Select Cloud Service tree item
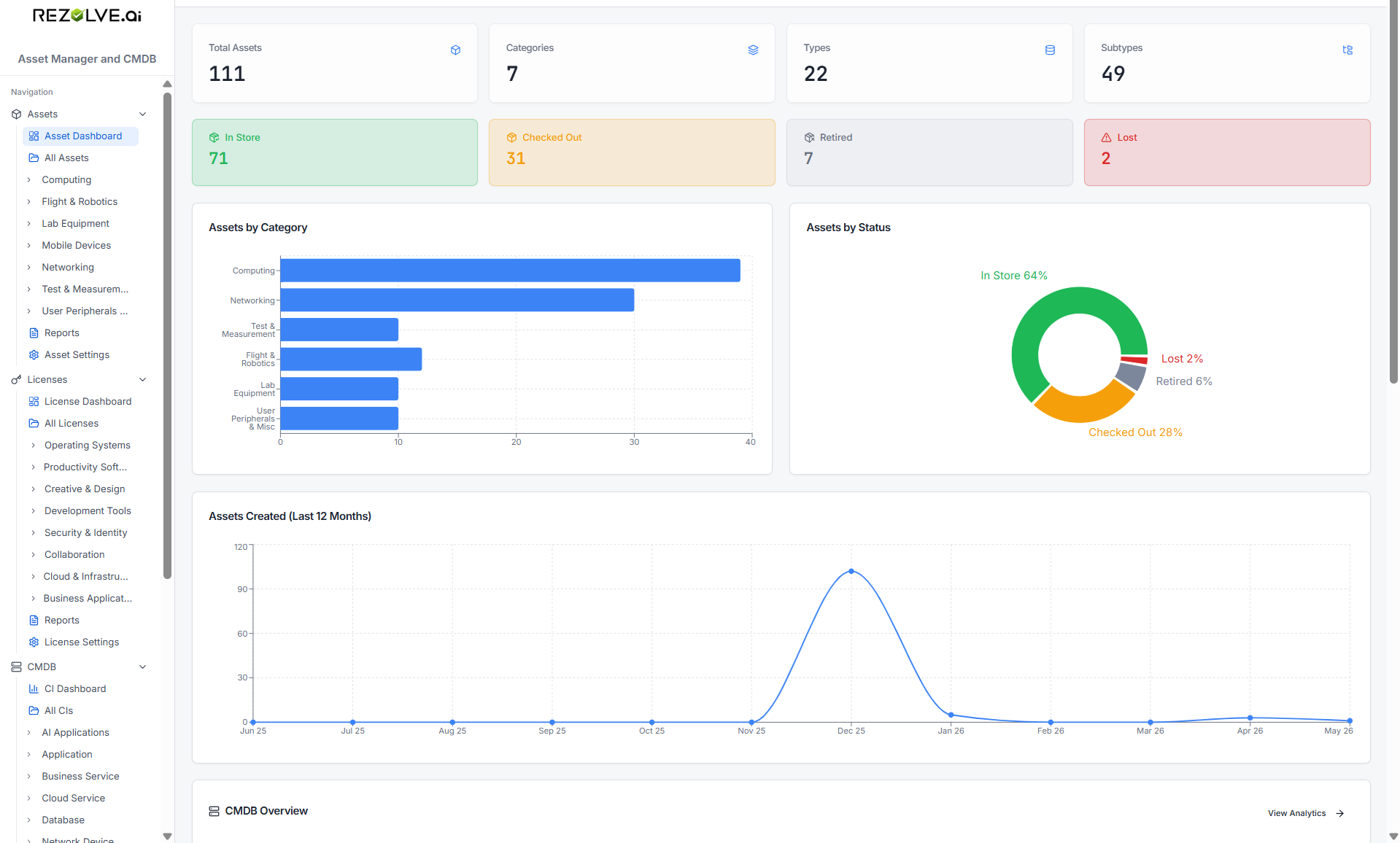The image size is (1400, 843). pyautogui.click(x=73, y=799)
